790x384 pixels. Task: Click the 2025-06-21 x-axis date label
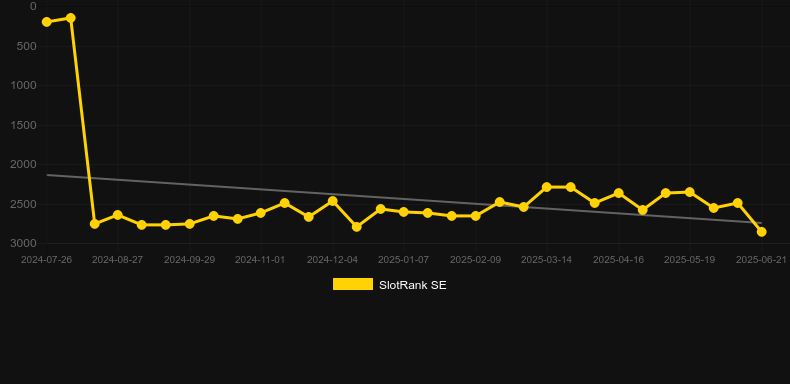pyautogui.click(x=761, y=260)
